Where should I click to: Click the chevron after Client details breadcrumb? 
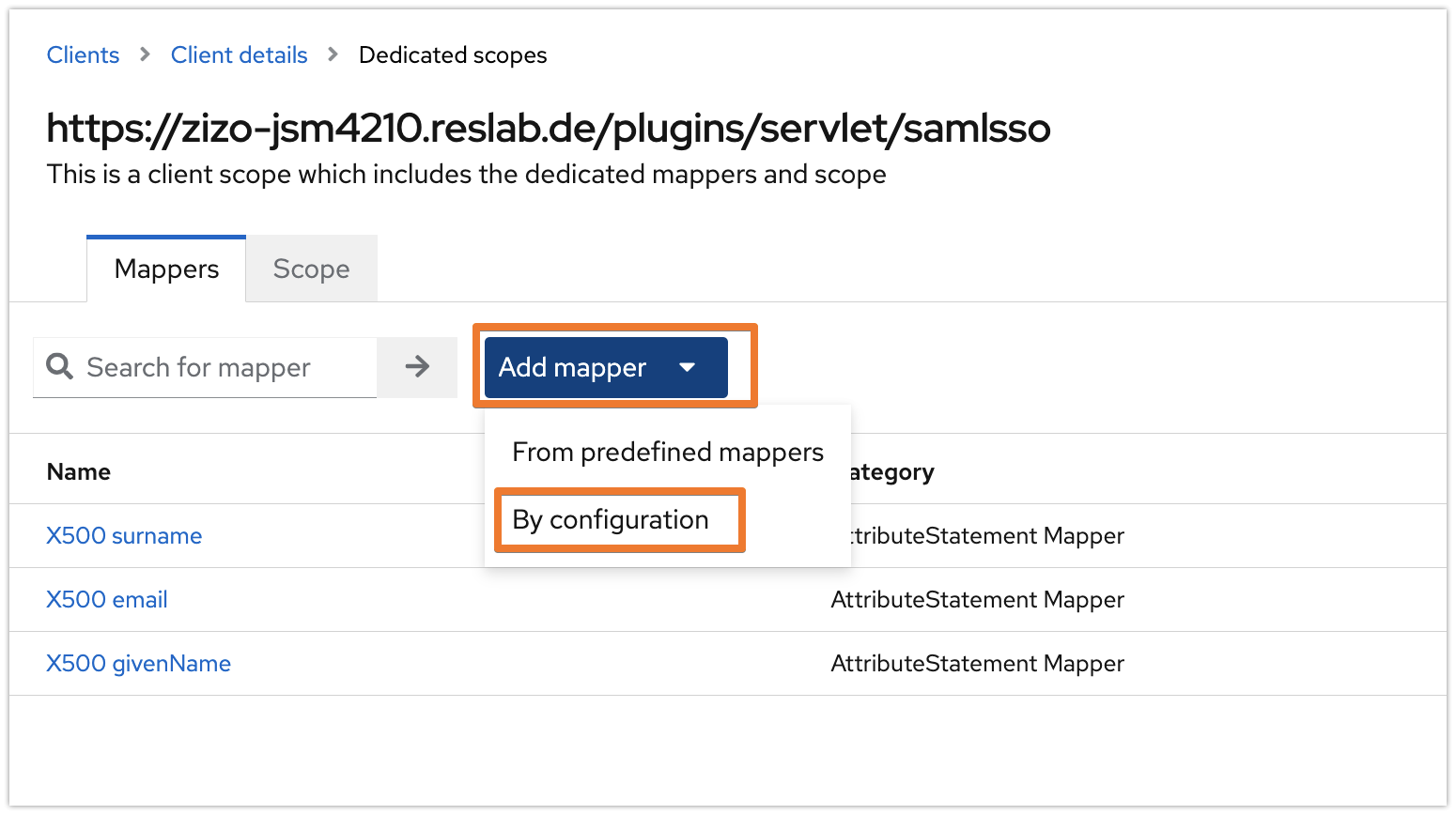click(332, 54)
